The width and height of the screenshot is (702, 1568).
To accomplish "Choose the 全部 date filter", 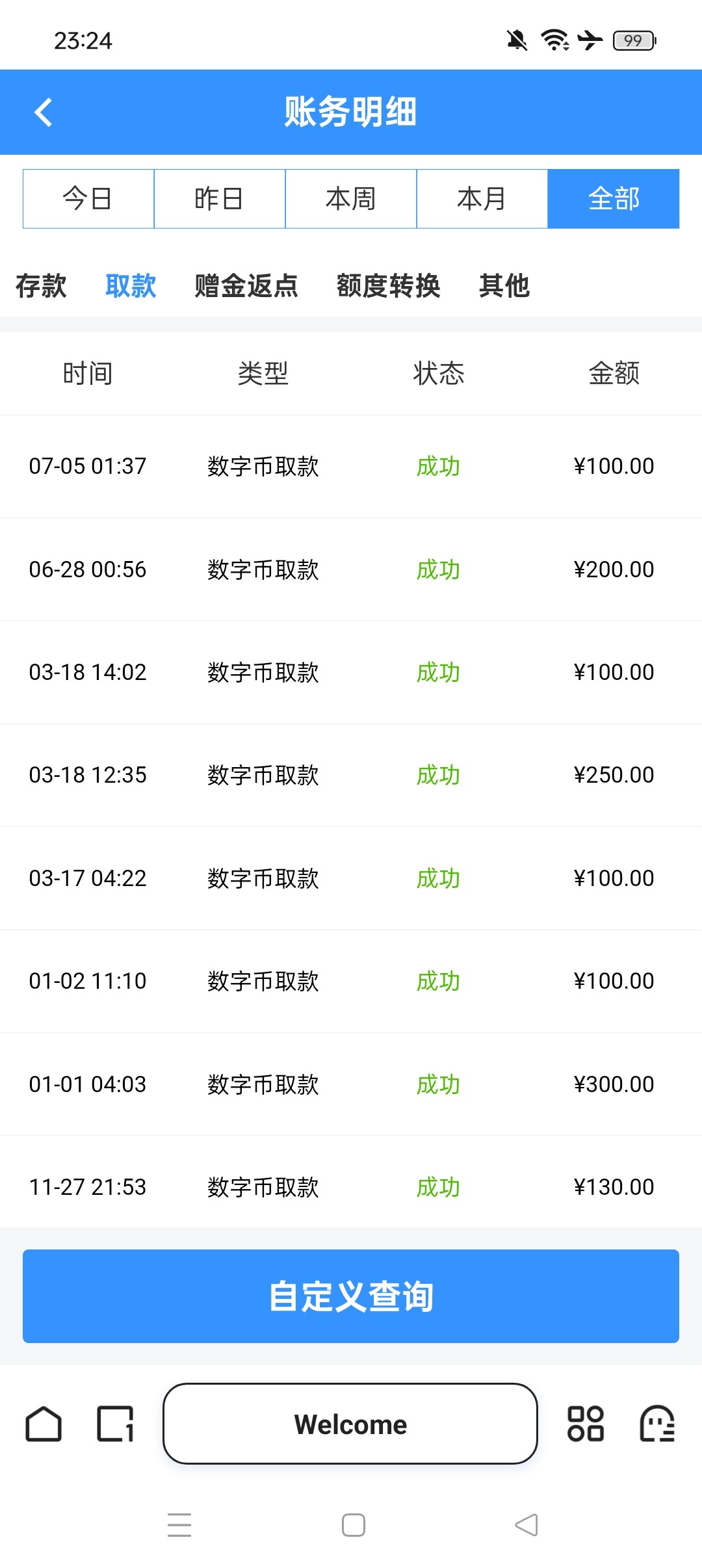I will click(614, 199).
